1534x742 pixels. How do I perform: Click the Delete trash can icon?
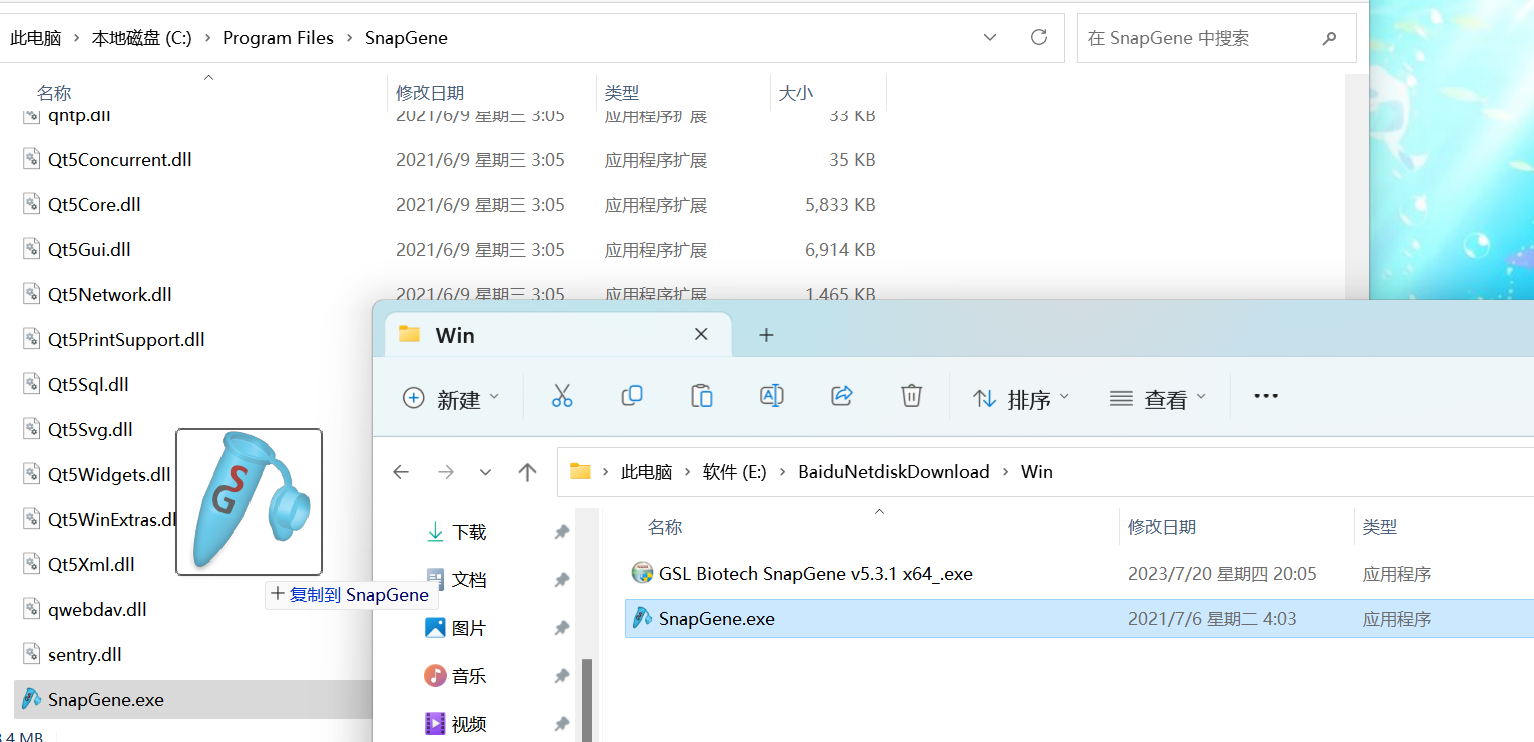tap(911, 397)
